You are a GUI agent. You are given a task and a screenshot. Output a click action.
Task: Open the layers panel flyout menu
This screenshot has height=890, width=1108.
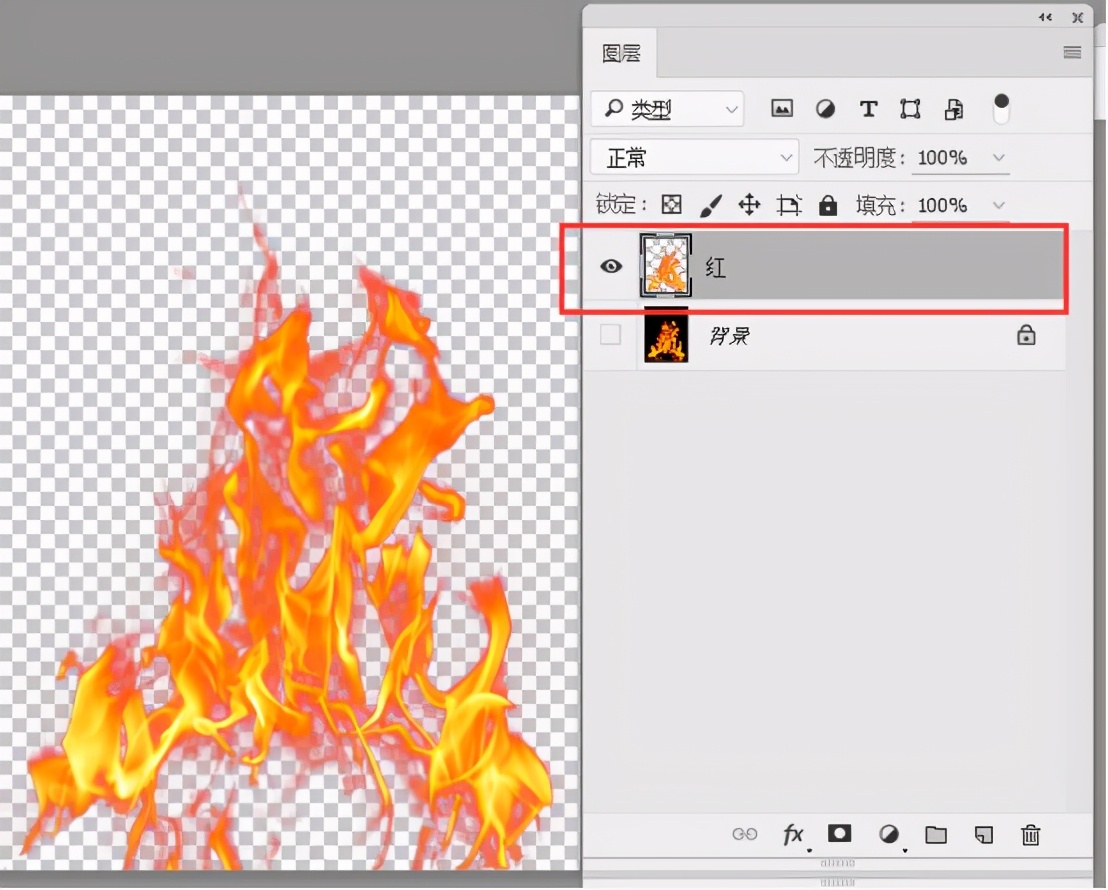[x=1072, y=54]
